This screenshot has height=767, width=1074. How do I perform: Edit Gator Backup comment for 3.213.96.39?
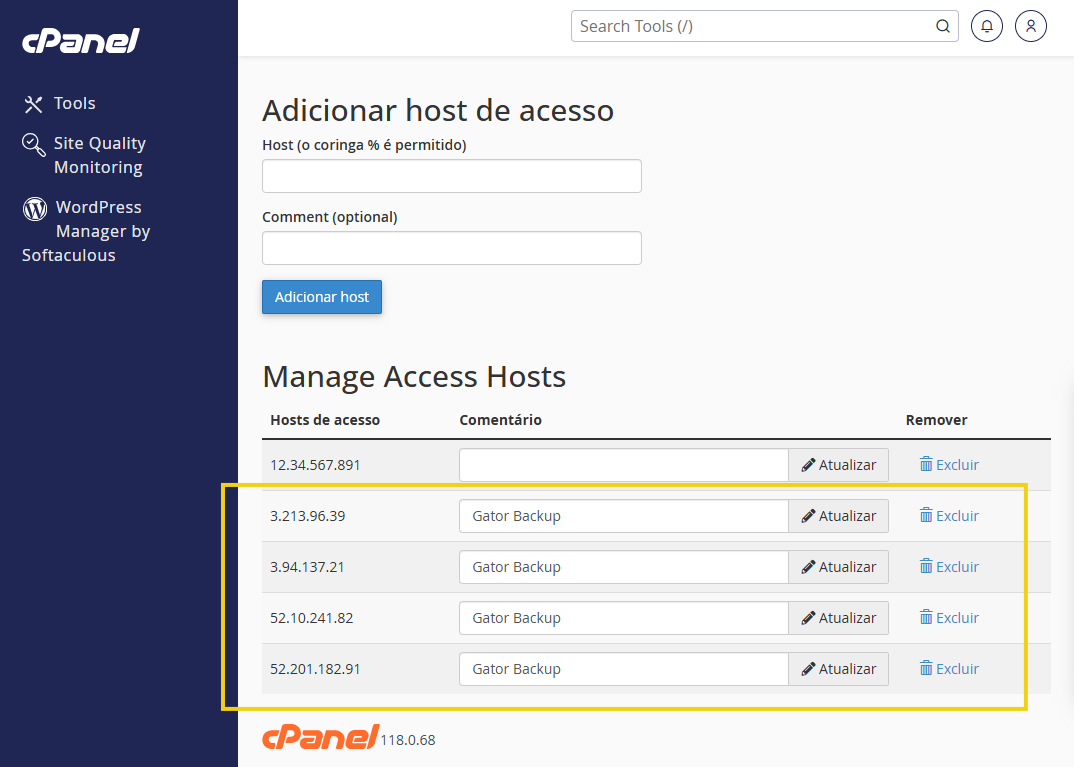pos(623,516)
